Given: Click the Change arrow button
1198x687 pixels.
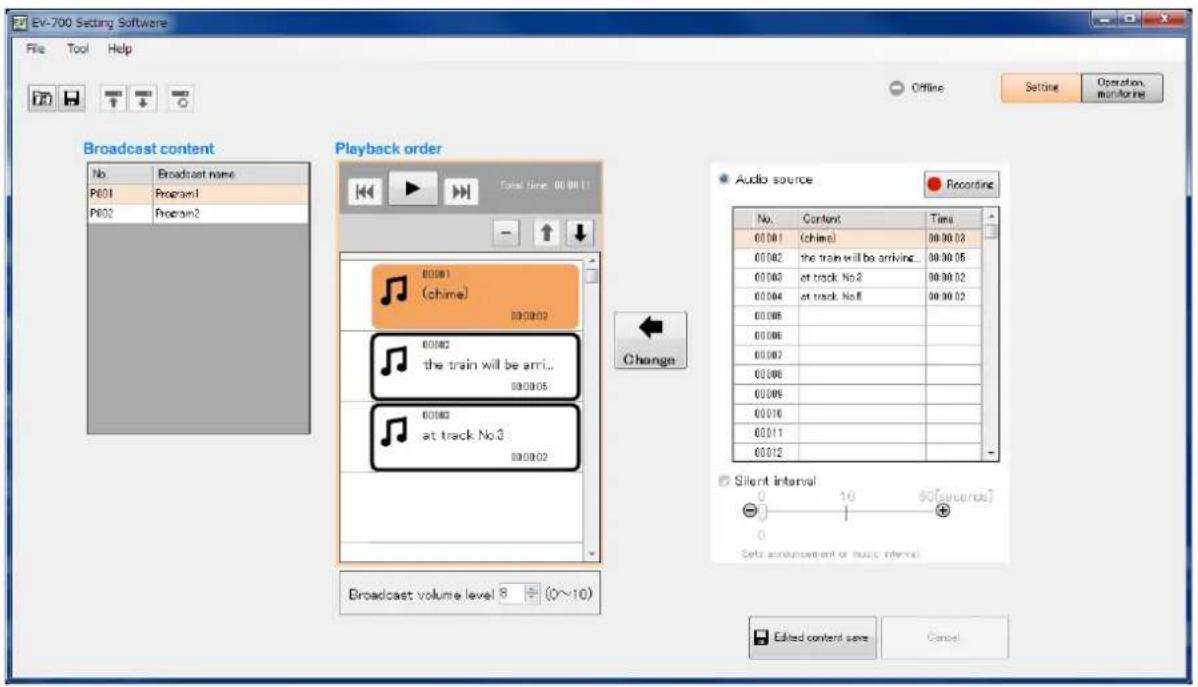Looking at the screenshot, I should (x=650, y=341).
